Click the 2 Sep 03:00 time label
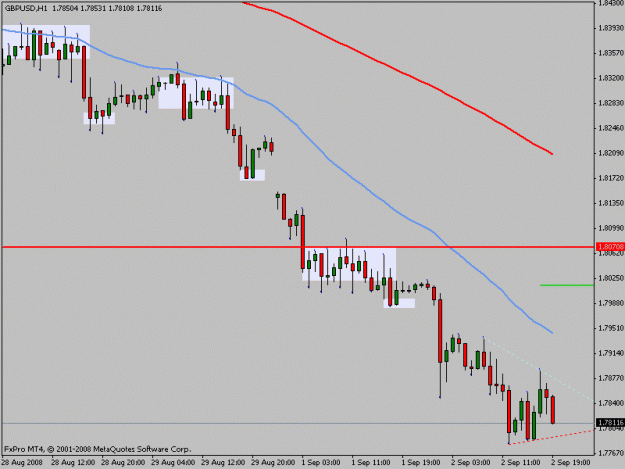 point(471,463)
